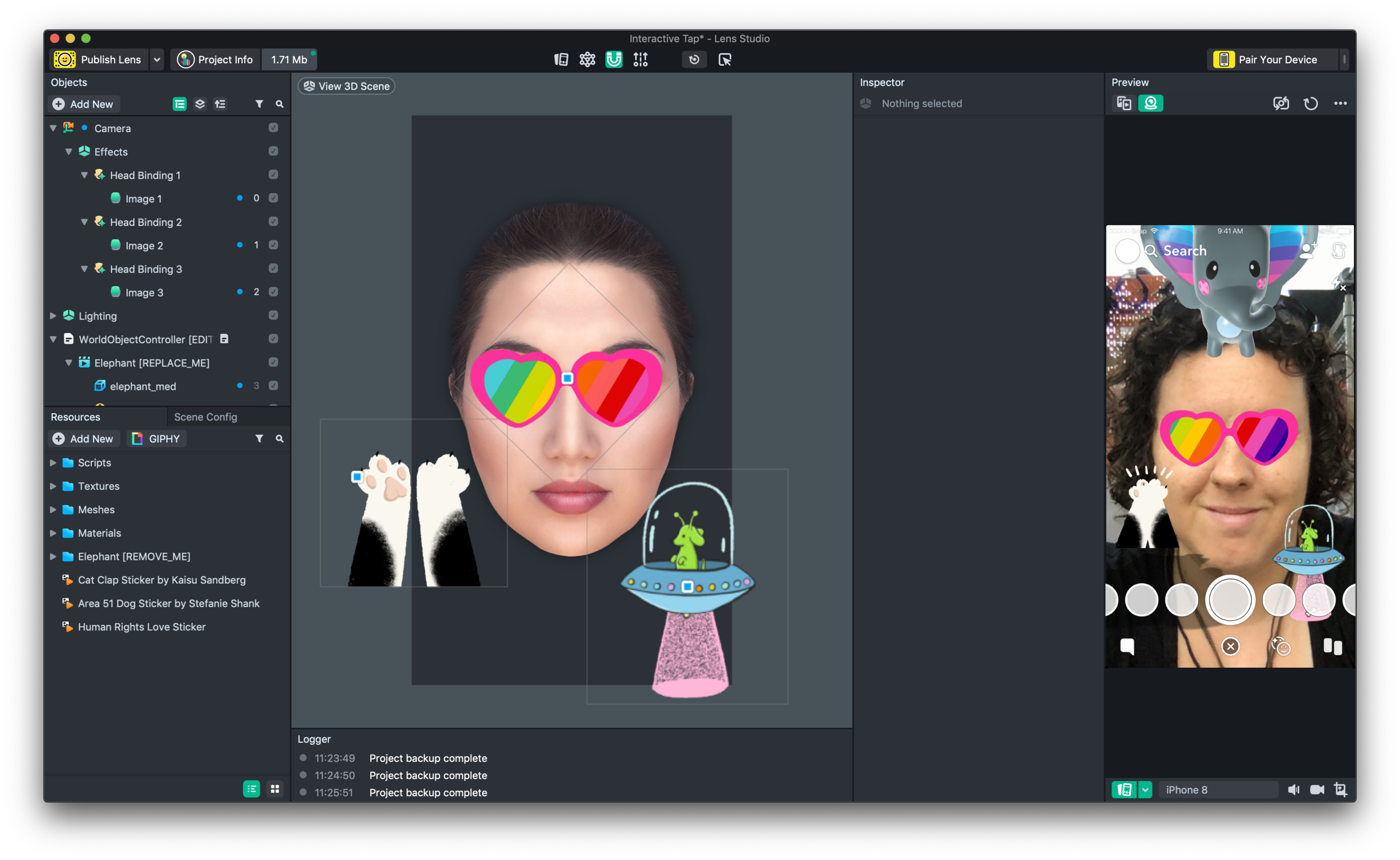This screenshot has height=860, width=1400.
Task: Select the scene reset icon in toolbar
Action: pos(694,59)
